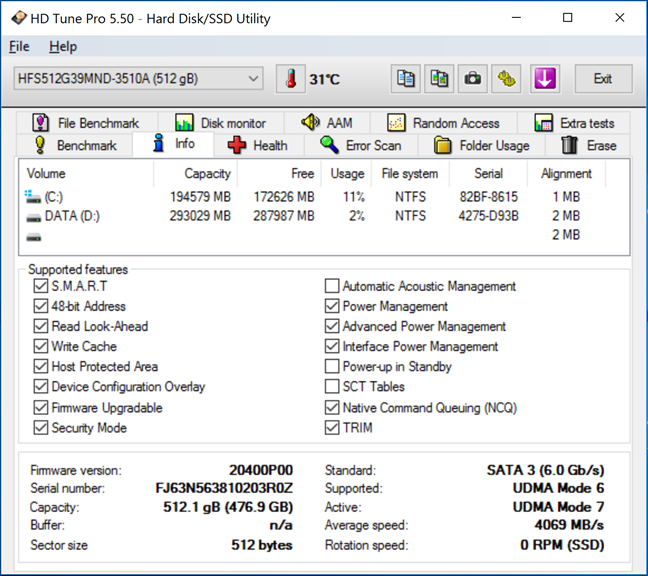Switch to the Erase tab
This screenshot has width=648, height=576.
[x=588, y=145]
